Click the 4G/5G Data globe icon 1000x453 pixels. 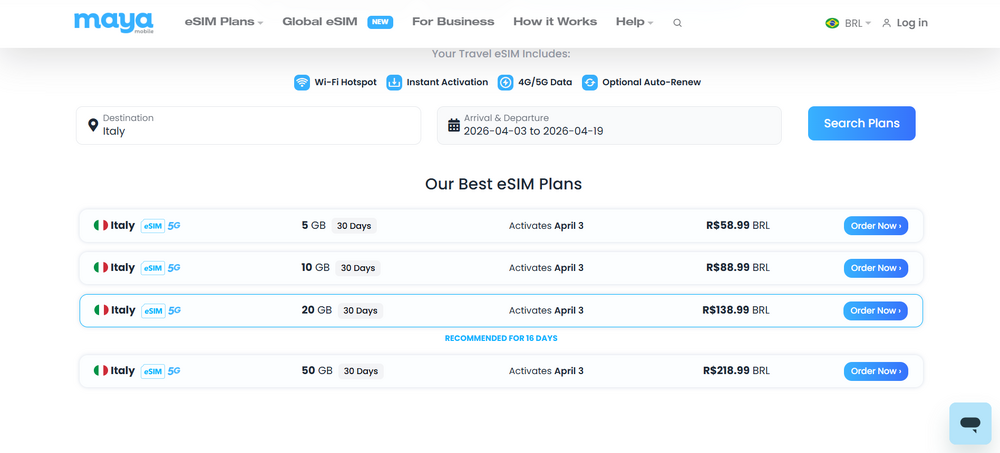click(506, 82)
